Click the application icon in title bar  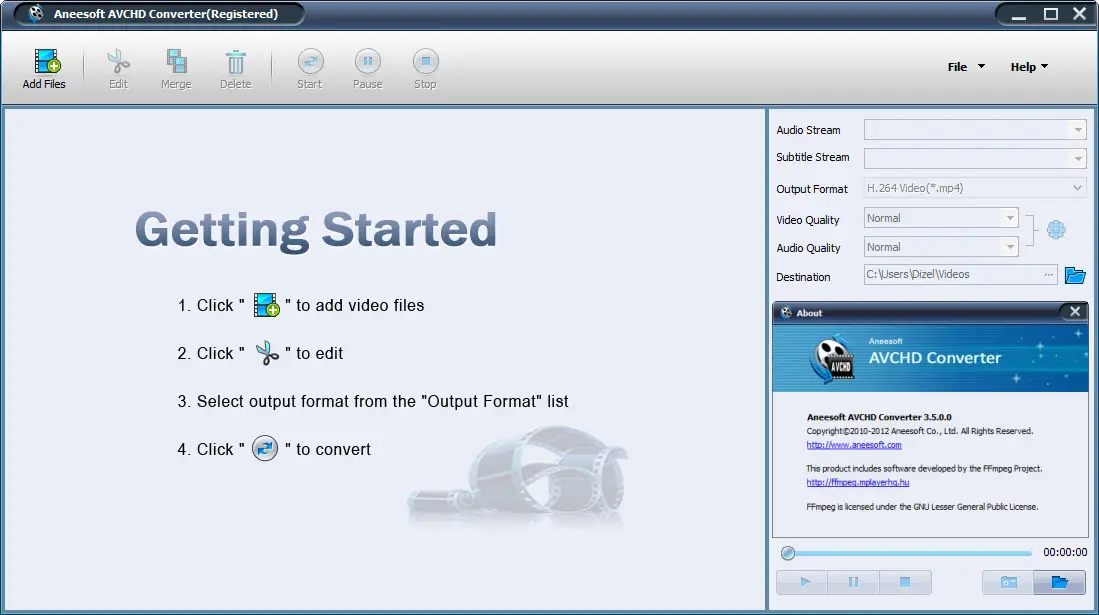(35, 13)
